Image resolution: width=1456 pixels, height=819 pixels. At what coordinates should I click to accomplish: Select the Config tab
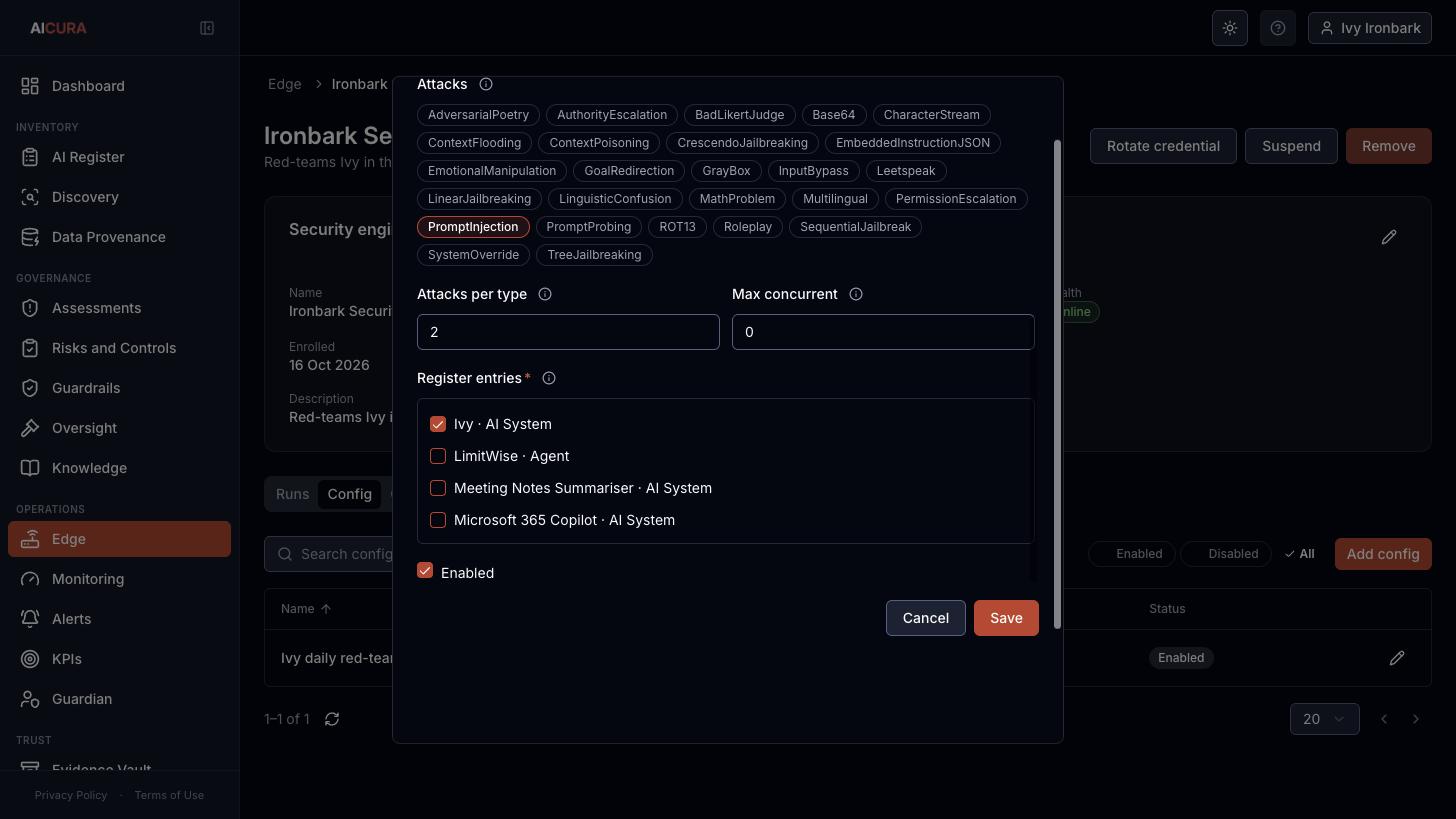(350, 494)
